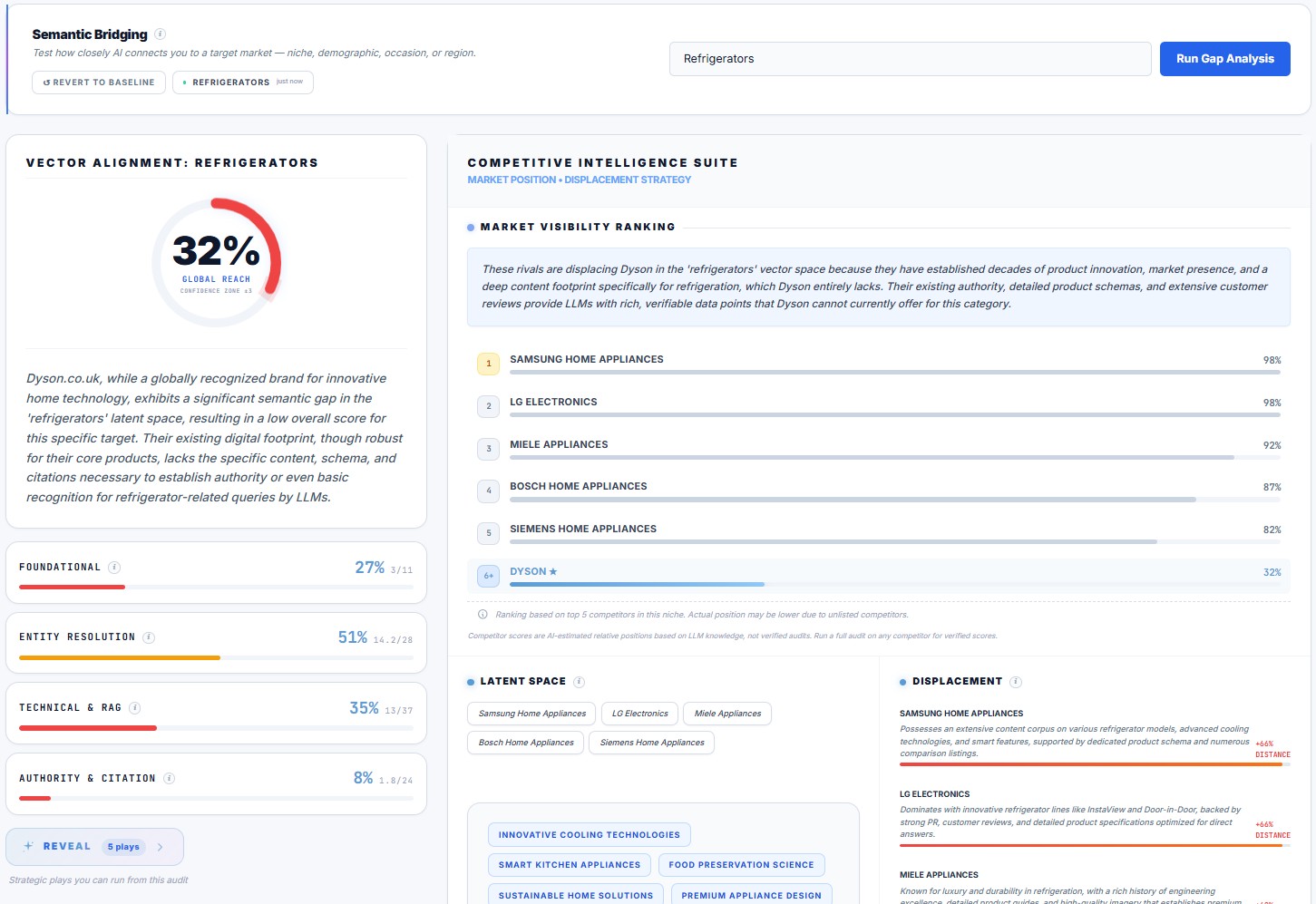Click Entity Resolution score progress bar
Screen dimensions: 1316x904
216,657
